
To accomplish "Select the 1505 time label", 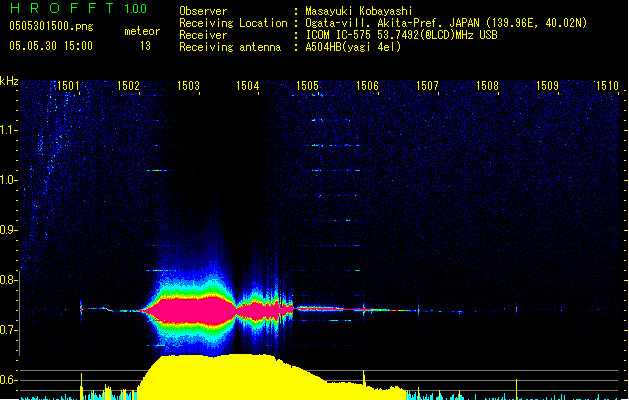I will tap(307, 86).
